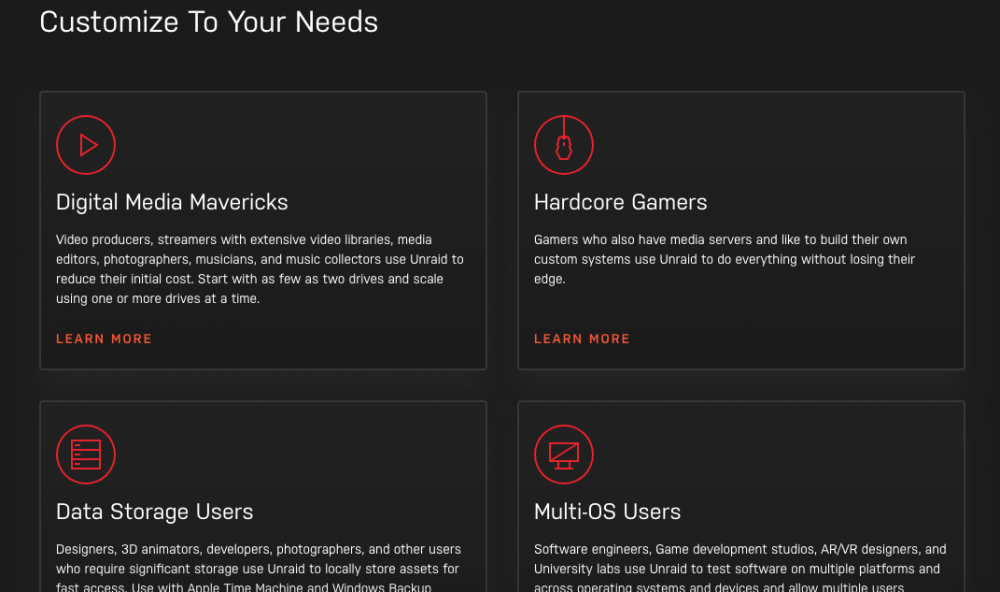Select the Multi-OS Users heading

[x=607, y=512]
